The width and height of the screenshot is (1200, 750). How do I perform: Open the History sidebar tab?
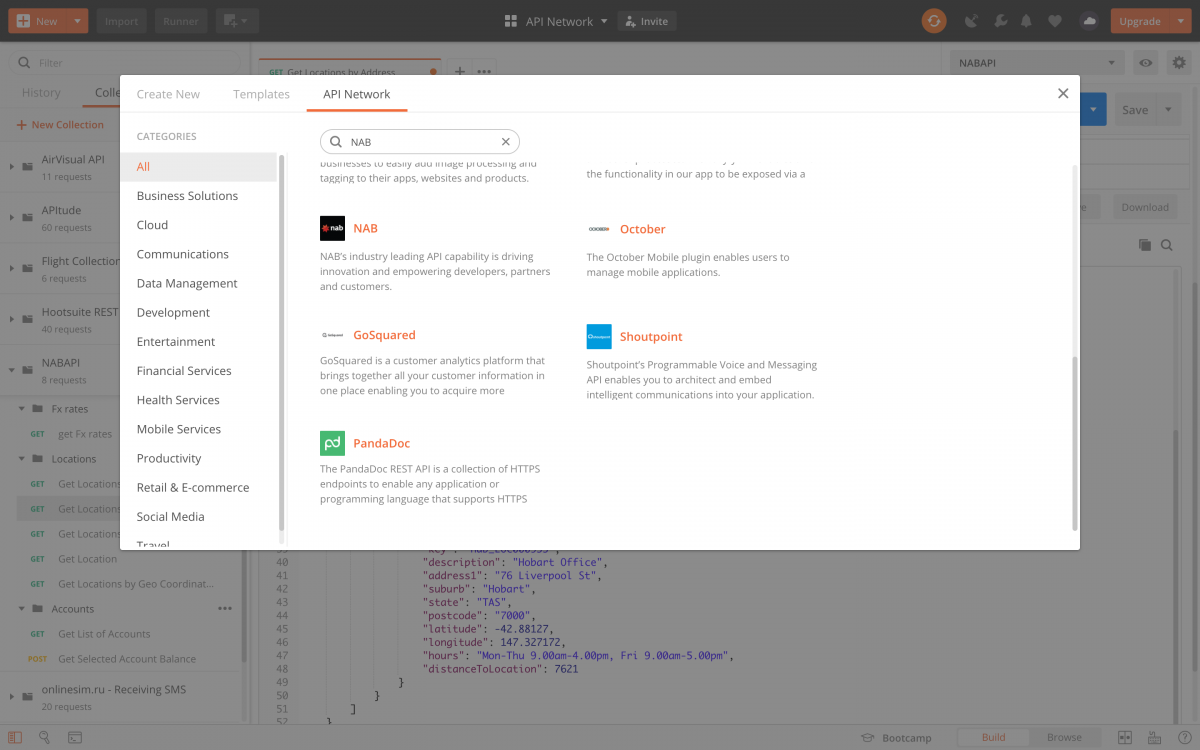coord(41,93)
